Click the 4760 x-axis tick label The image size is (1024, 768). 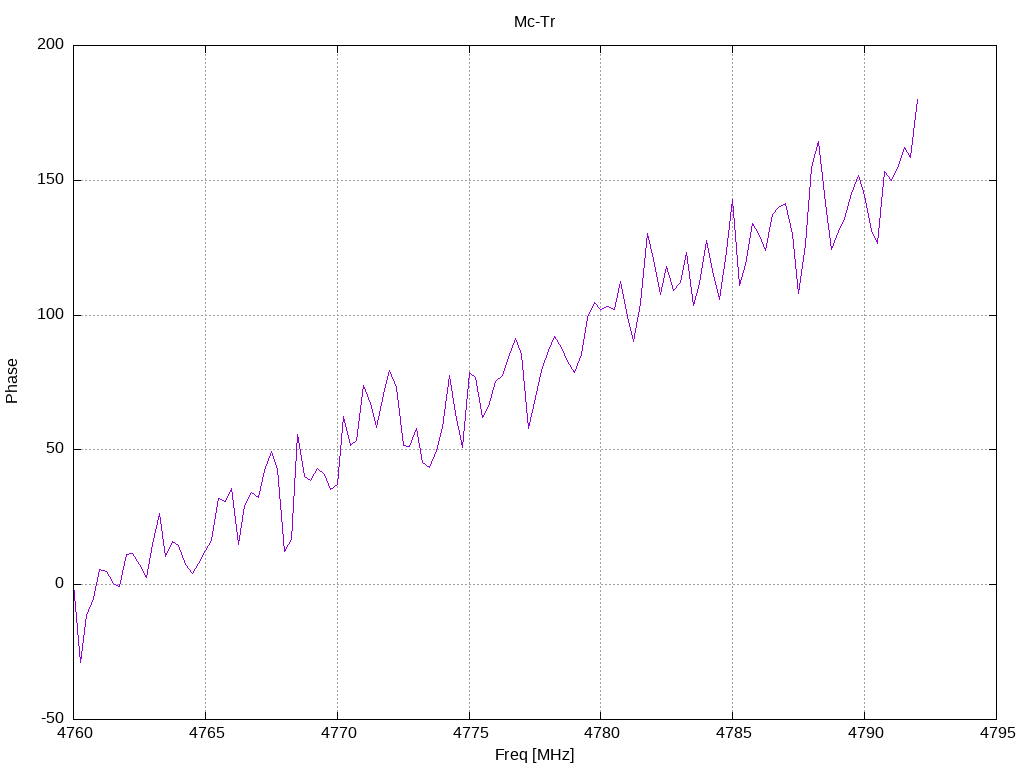(75, 733)
